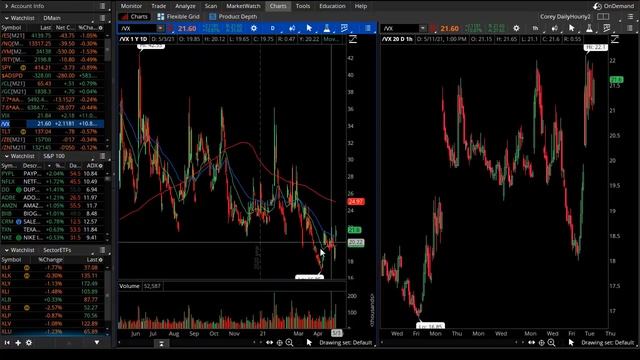This screenshot has height=360, width=640.
Task: Collapse the left sidebar with arrow icon
Action: pos(7,343)
